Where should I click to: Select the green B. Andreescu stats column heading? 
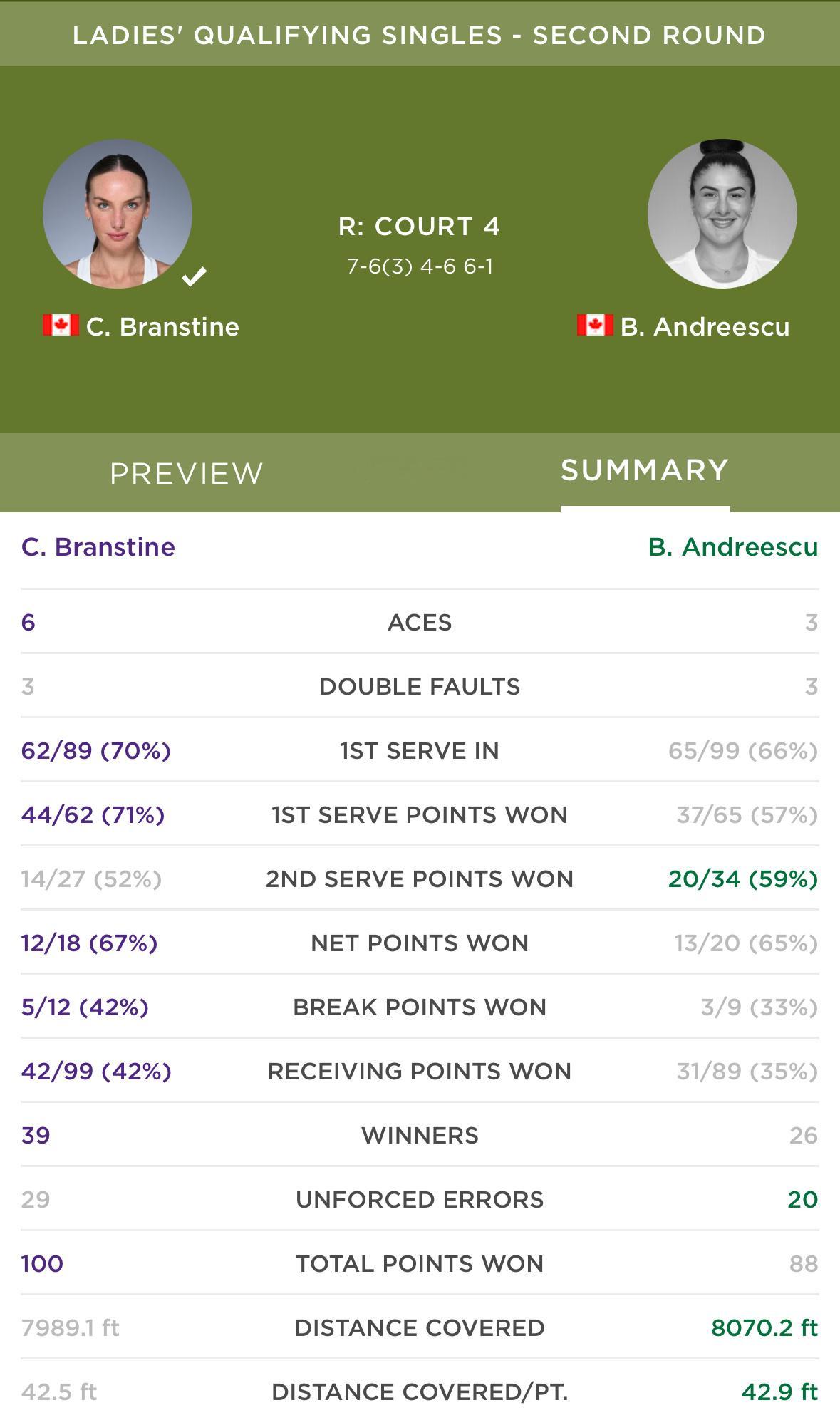(x=733, y=547)
